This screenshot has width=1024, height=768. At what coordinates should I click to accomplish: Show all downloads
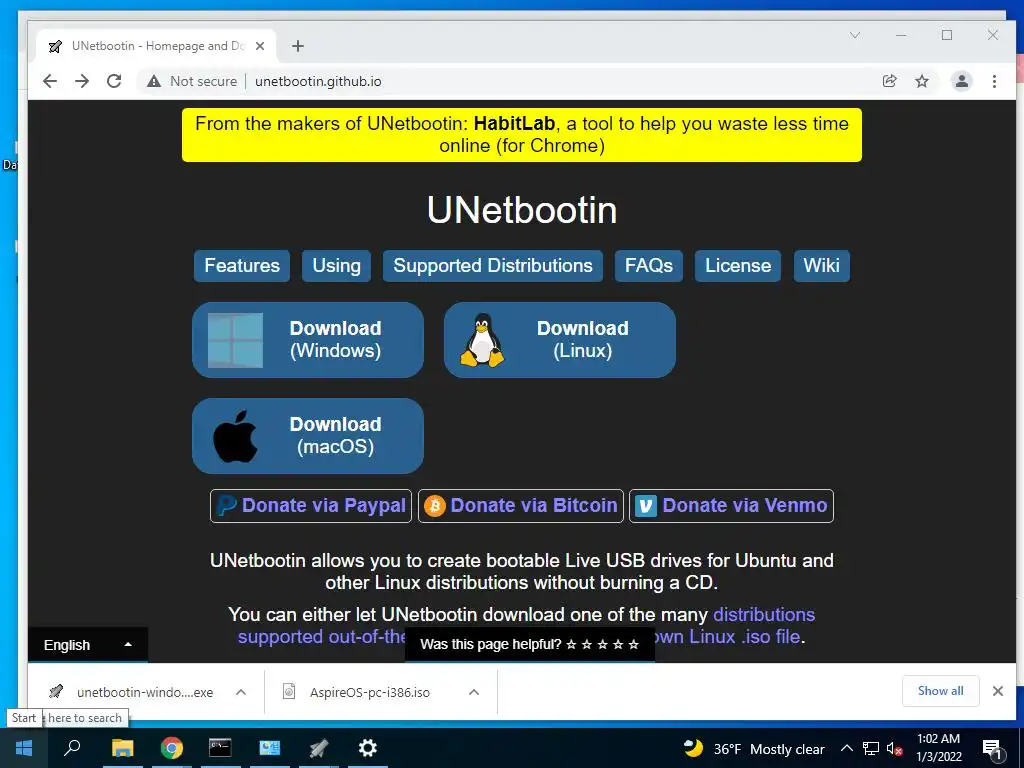pyautogui.click(x=940, y=691)
